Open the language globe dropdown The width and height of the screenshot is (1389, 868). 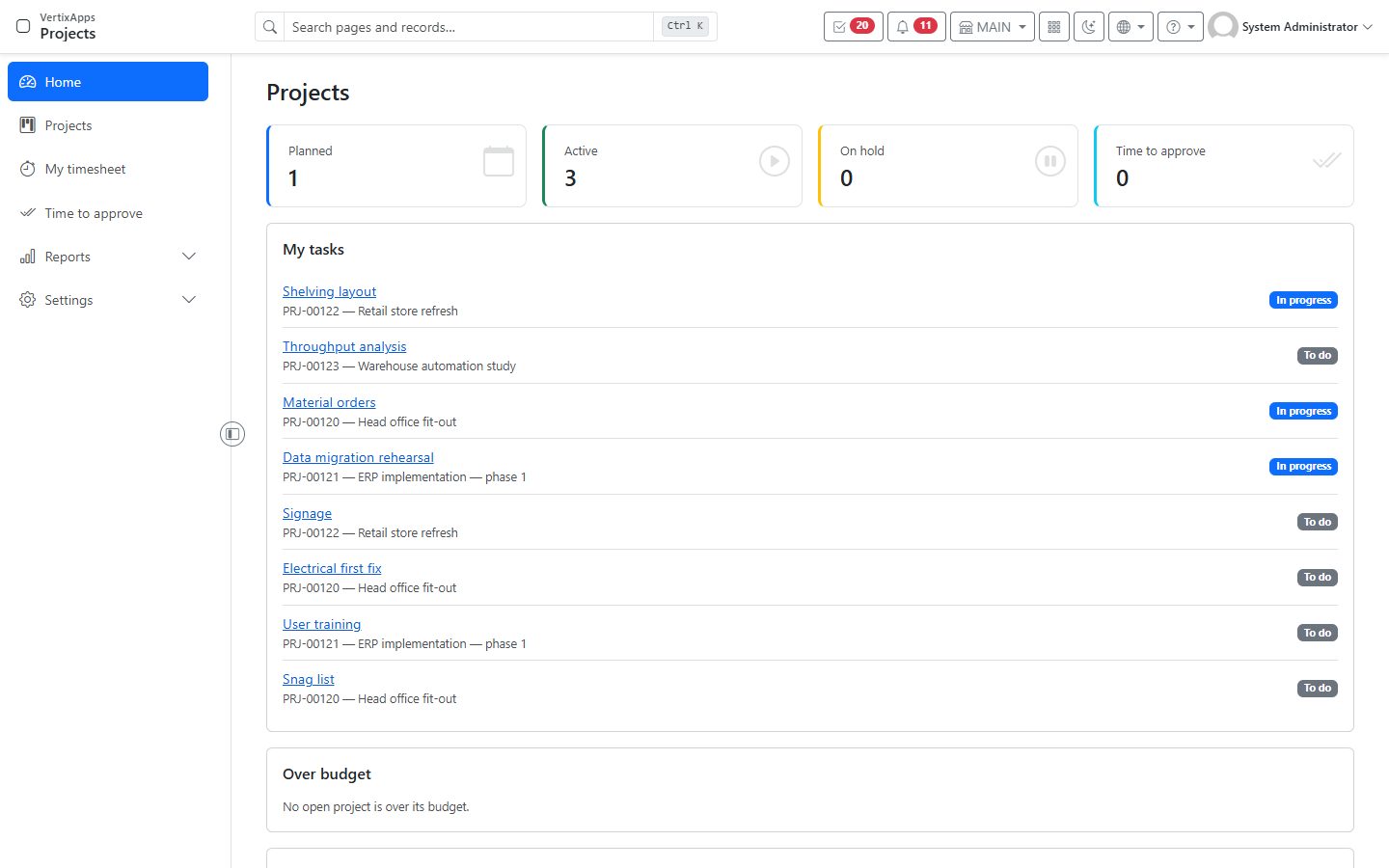(x=1130, y=27)
